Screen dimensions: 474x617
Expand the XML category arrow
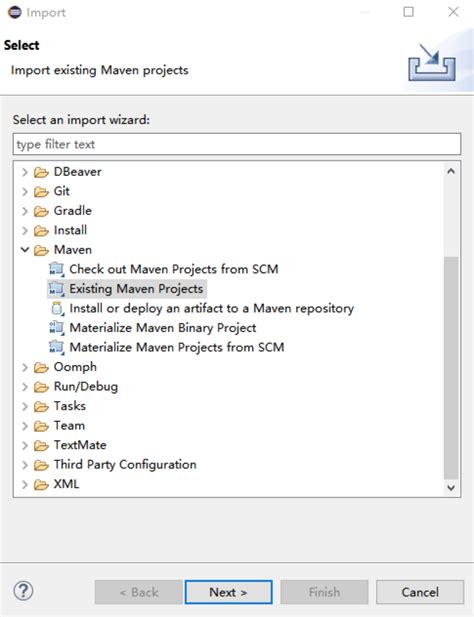pos(25,484)
